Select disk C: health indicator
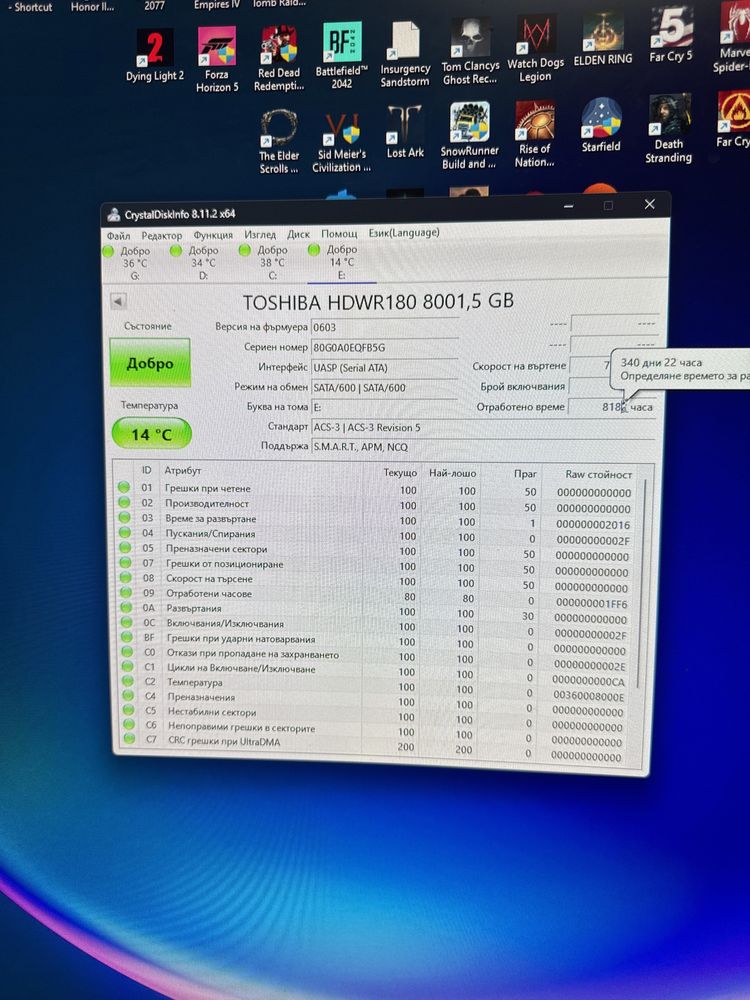This screenshot has width=750, height=1000. click(244, 250)
